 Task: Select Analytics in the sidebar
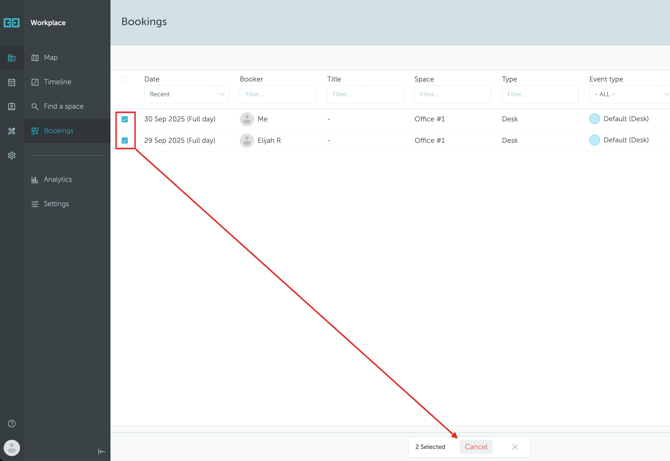57,180
